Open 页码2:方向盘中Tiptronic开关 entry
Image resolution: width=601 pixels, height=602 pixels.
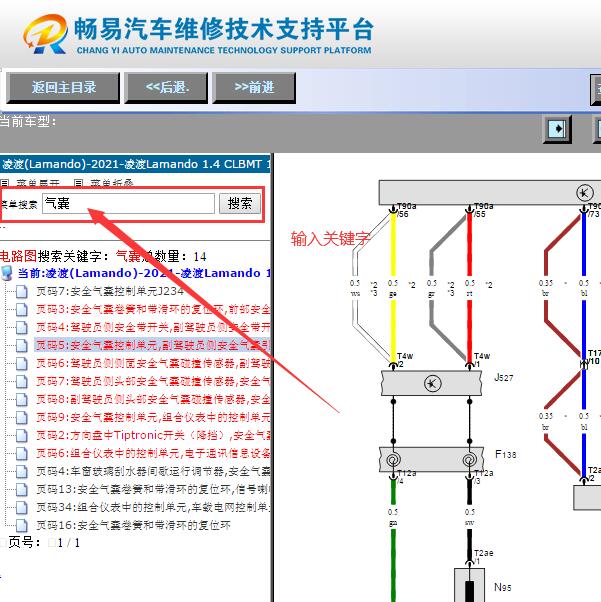153,435
